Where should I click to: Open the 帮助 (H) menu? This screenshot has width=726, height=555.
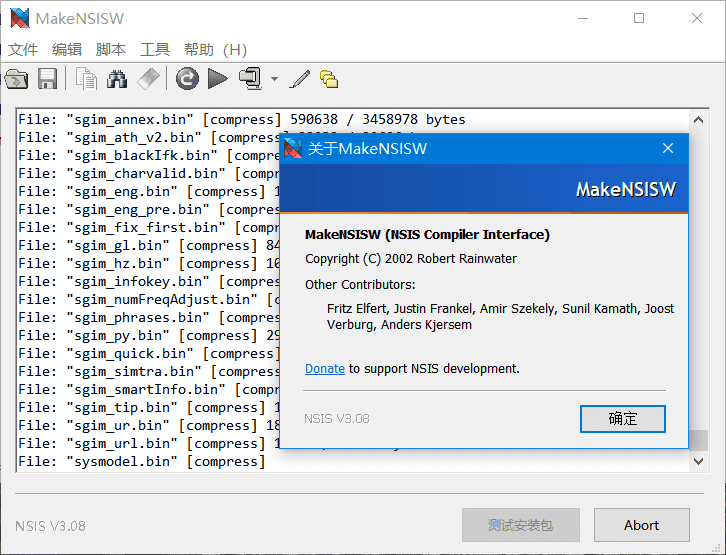click(215, 49)
